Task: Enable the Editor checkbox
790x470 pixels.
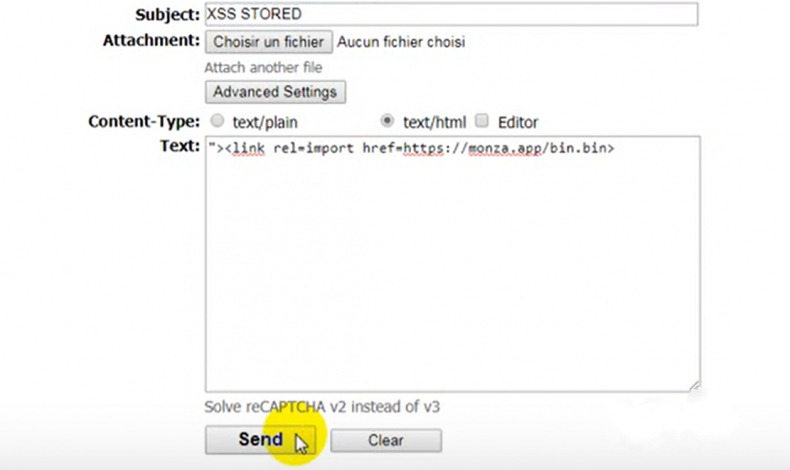Action: 482,121
